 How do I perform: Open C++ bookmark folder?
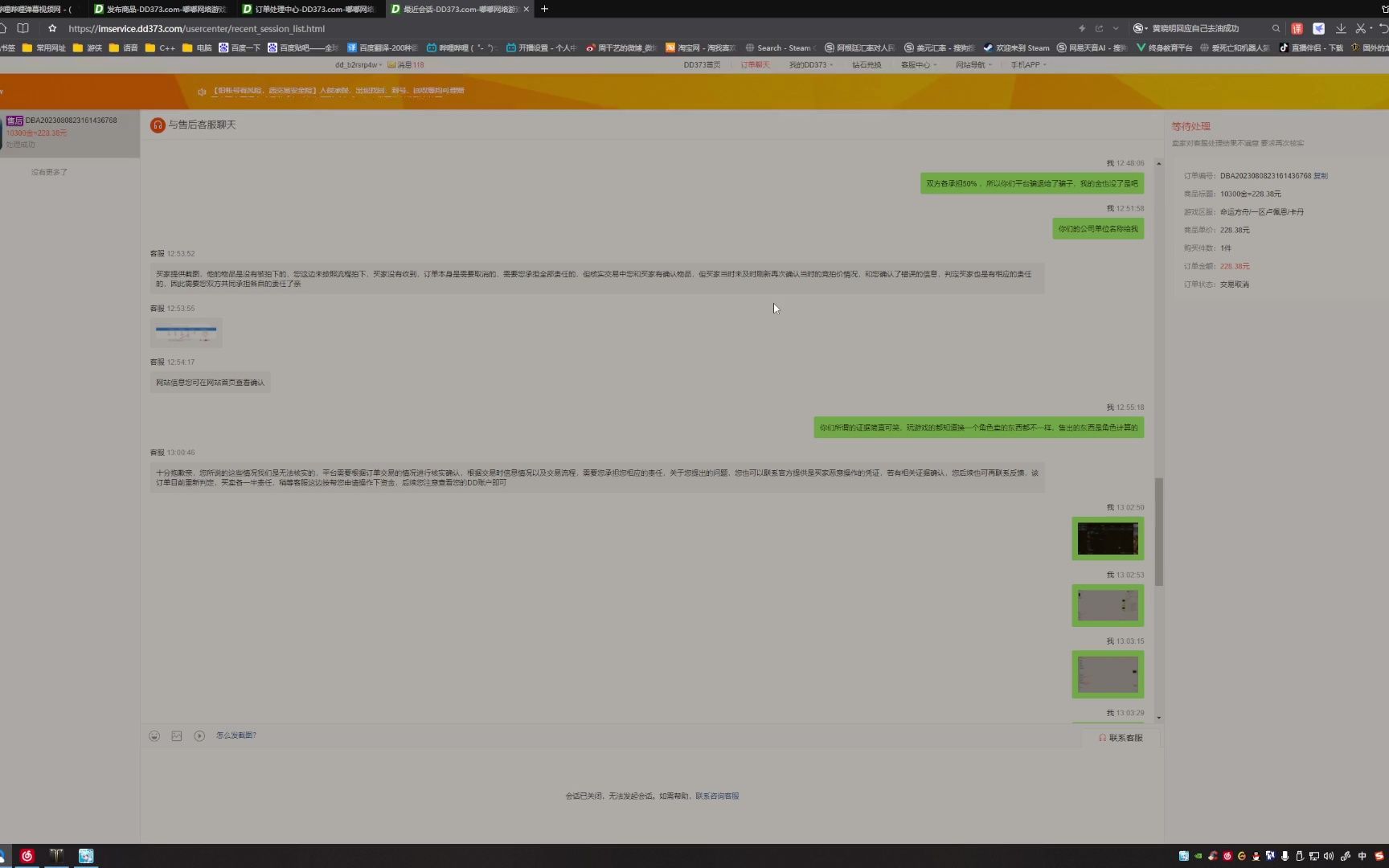click(x=160, y=48)
